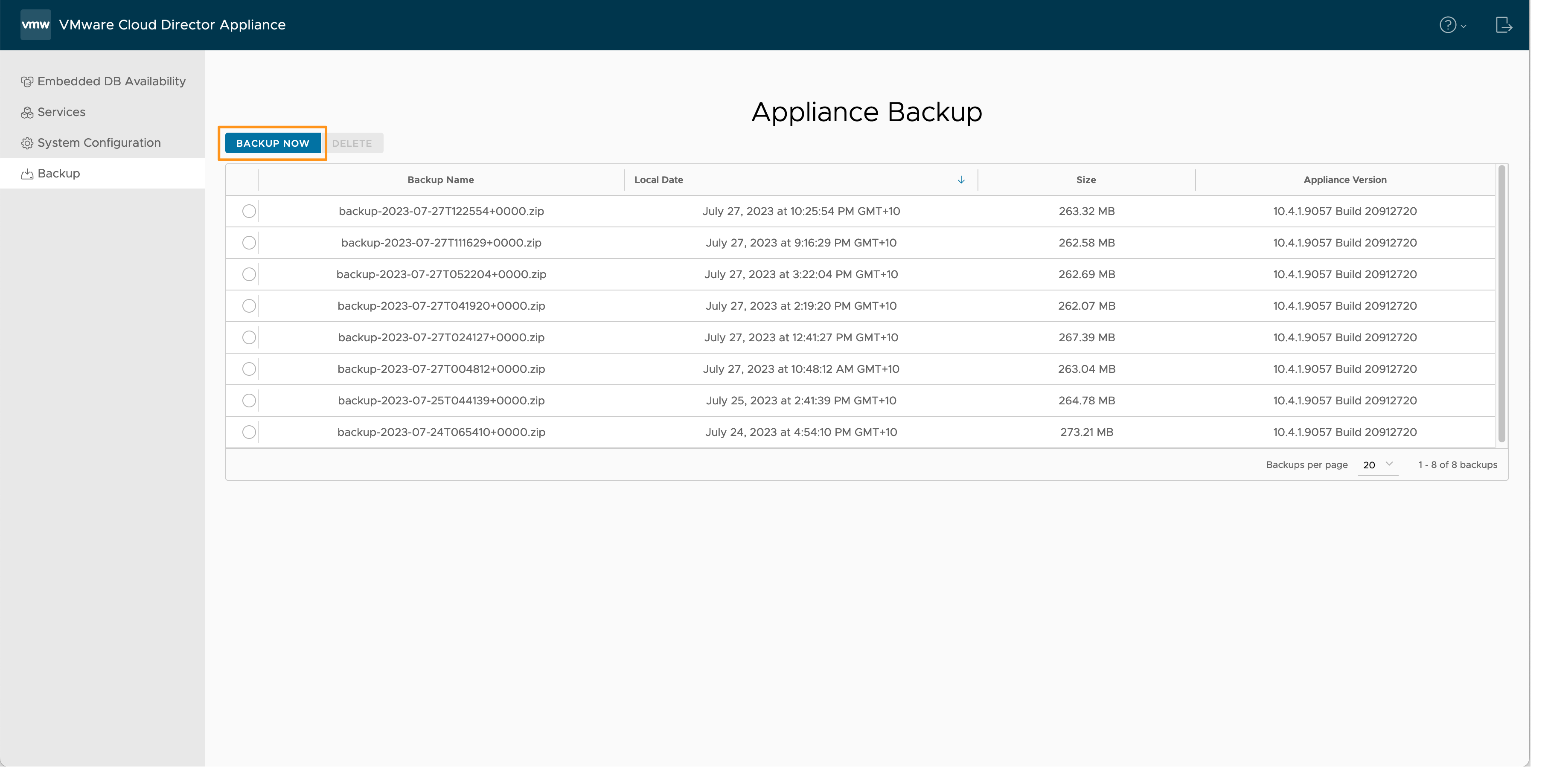Select radio for backup-2023-07-27T111629+0000.zip
Viewport: 1548px width, 784px height.
pyautogui.click(x=249, y=243)
